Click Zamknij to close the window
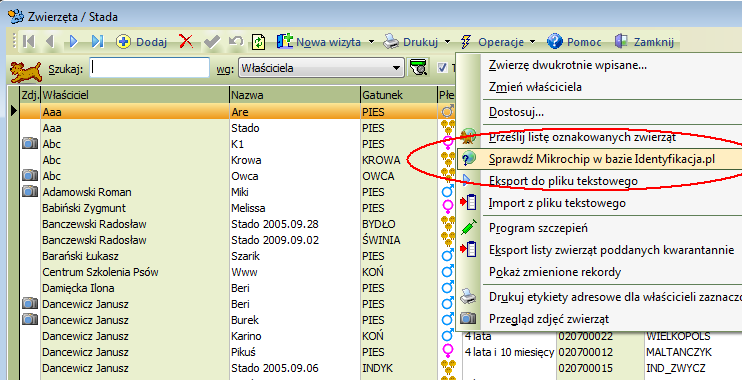Screen dimensions: 742x380 pyautogui.click(x=644, y=42)
